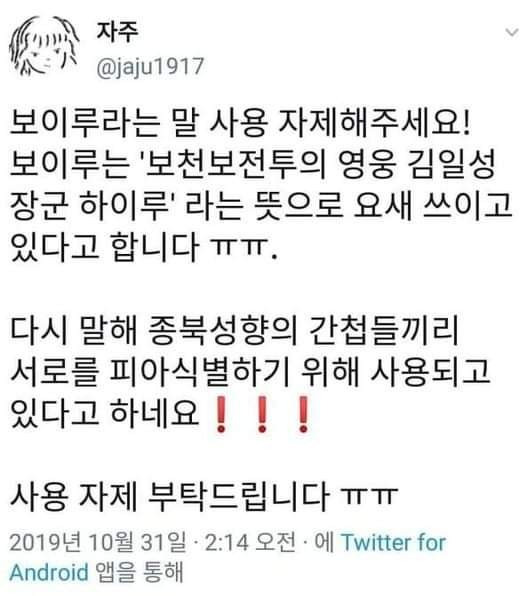Click the 자주 display name
The height and width of the screenshot is (596, 526).
(x=117, y=32)
